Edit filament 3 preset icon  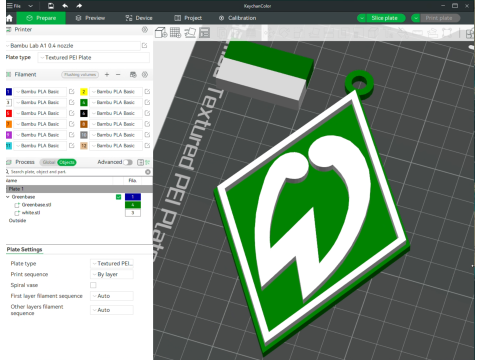pos(72,102)
